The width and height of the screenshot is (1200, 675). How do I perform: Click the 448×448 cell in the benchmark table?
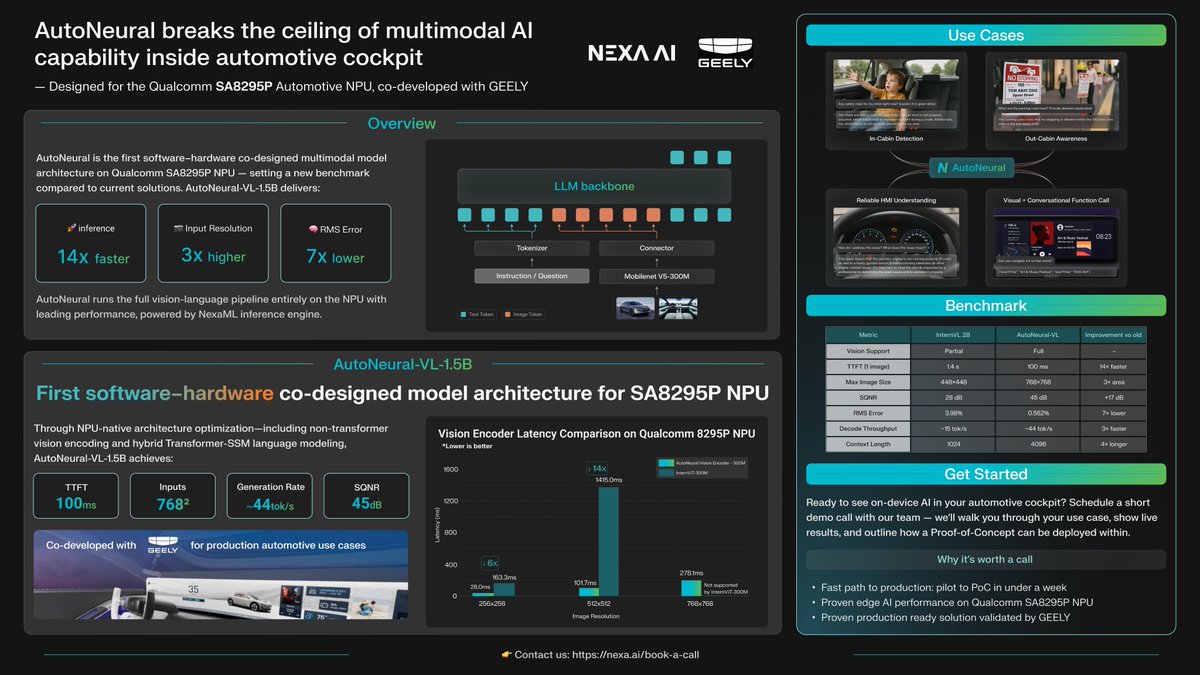click(953, 383)
